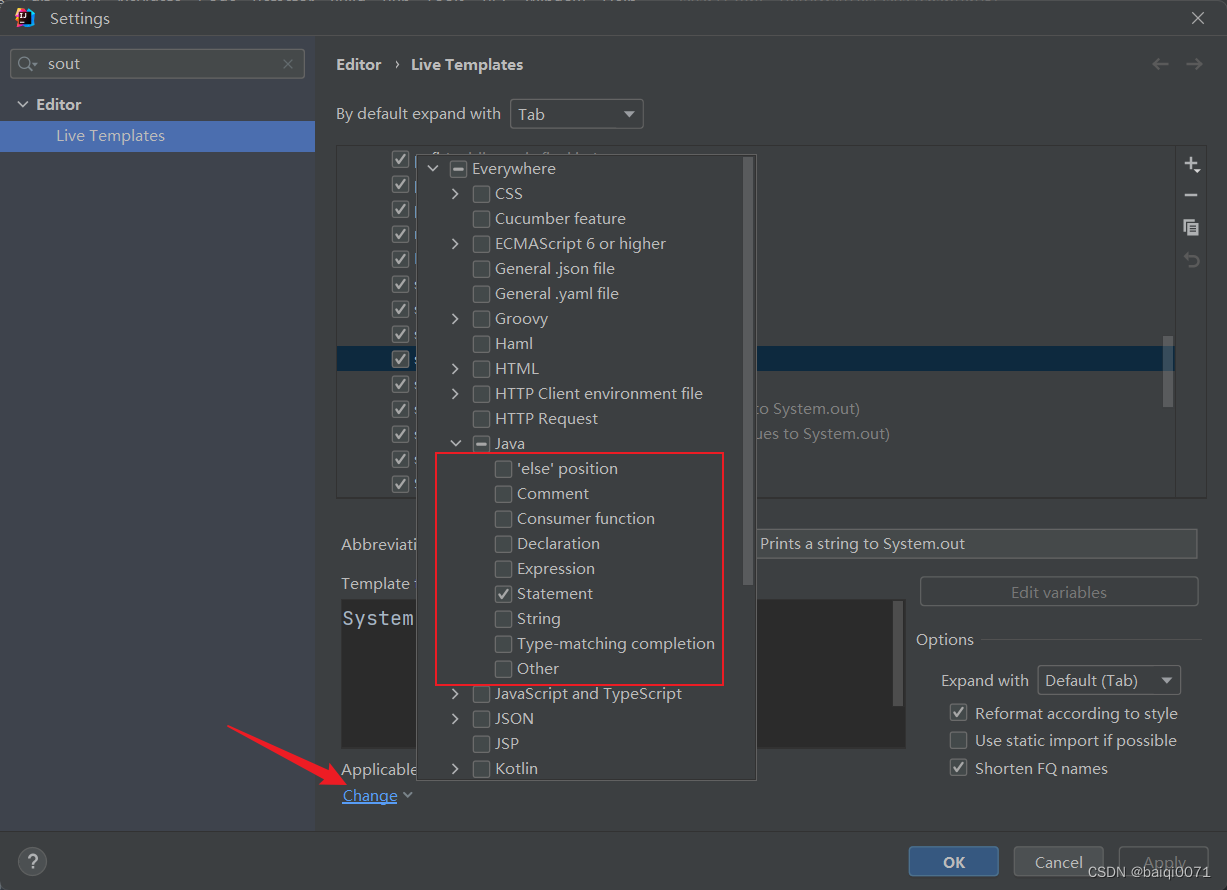Uncheck the Statement checkbox
Image resolution: width=1227 pixels, height=890 pixels.
coord(503,594)
